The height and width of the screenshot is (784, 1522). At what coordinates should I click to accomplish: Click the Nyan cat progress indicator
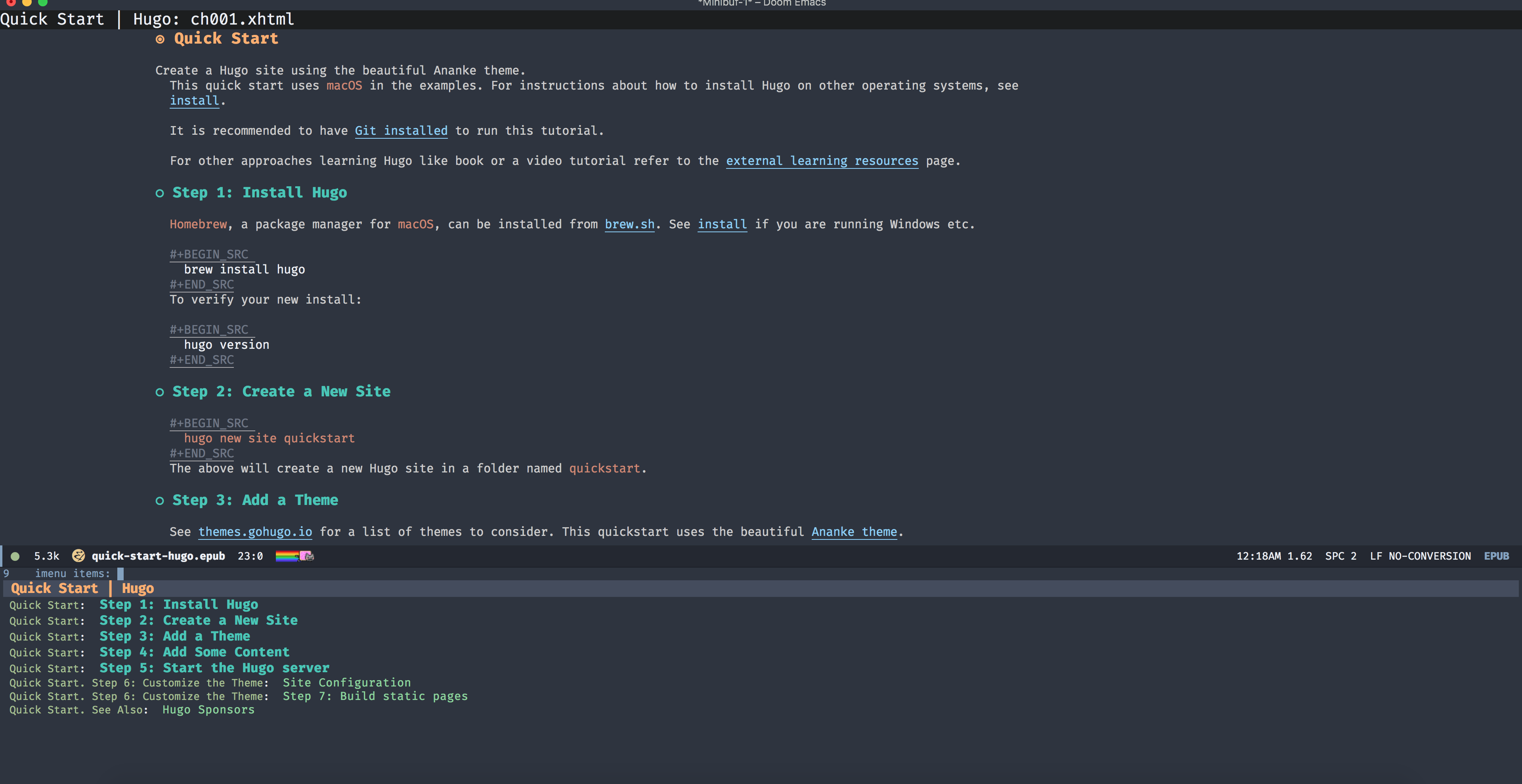pos(295,556)
